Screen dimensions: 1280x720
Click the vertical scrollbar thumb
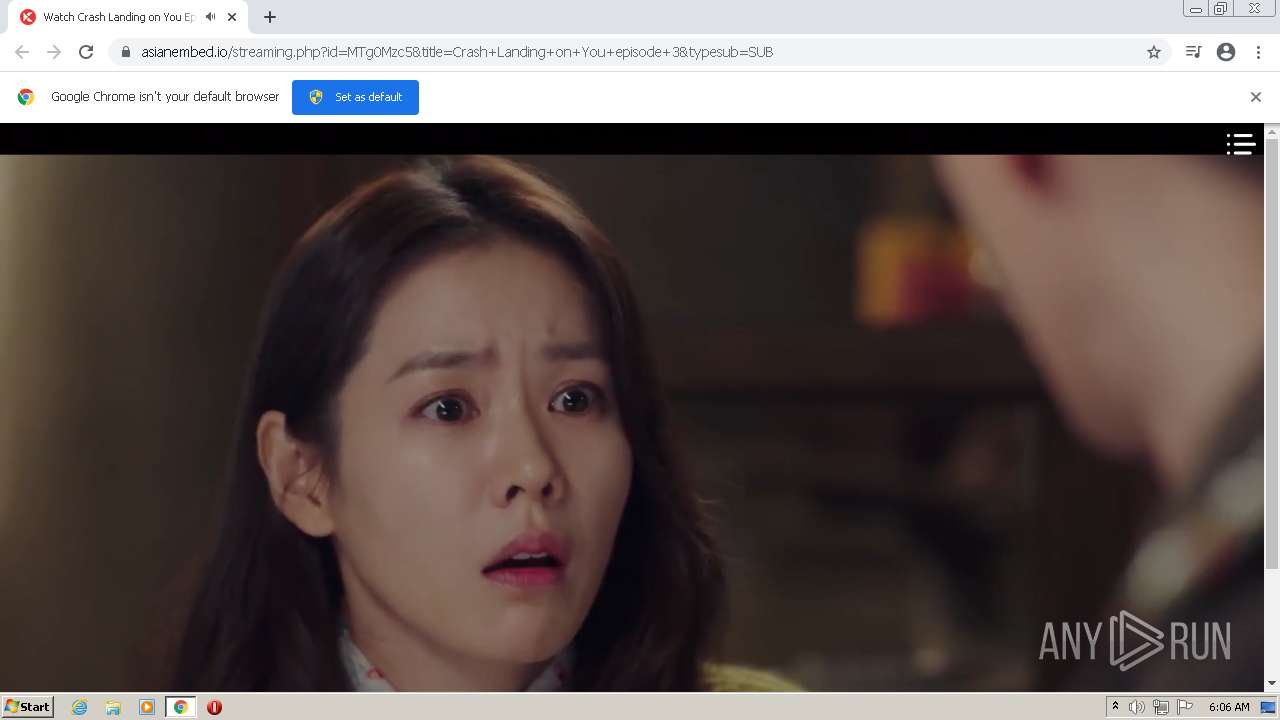point(1272,353)
